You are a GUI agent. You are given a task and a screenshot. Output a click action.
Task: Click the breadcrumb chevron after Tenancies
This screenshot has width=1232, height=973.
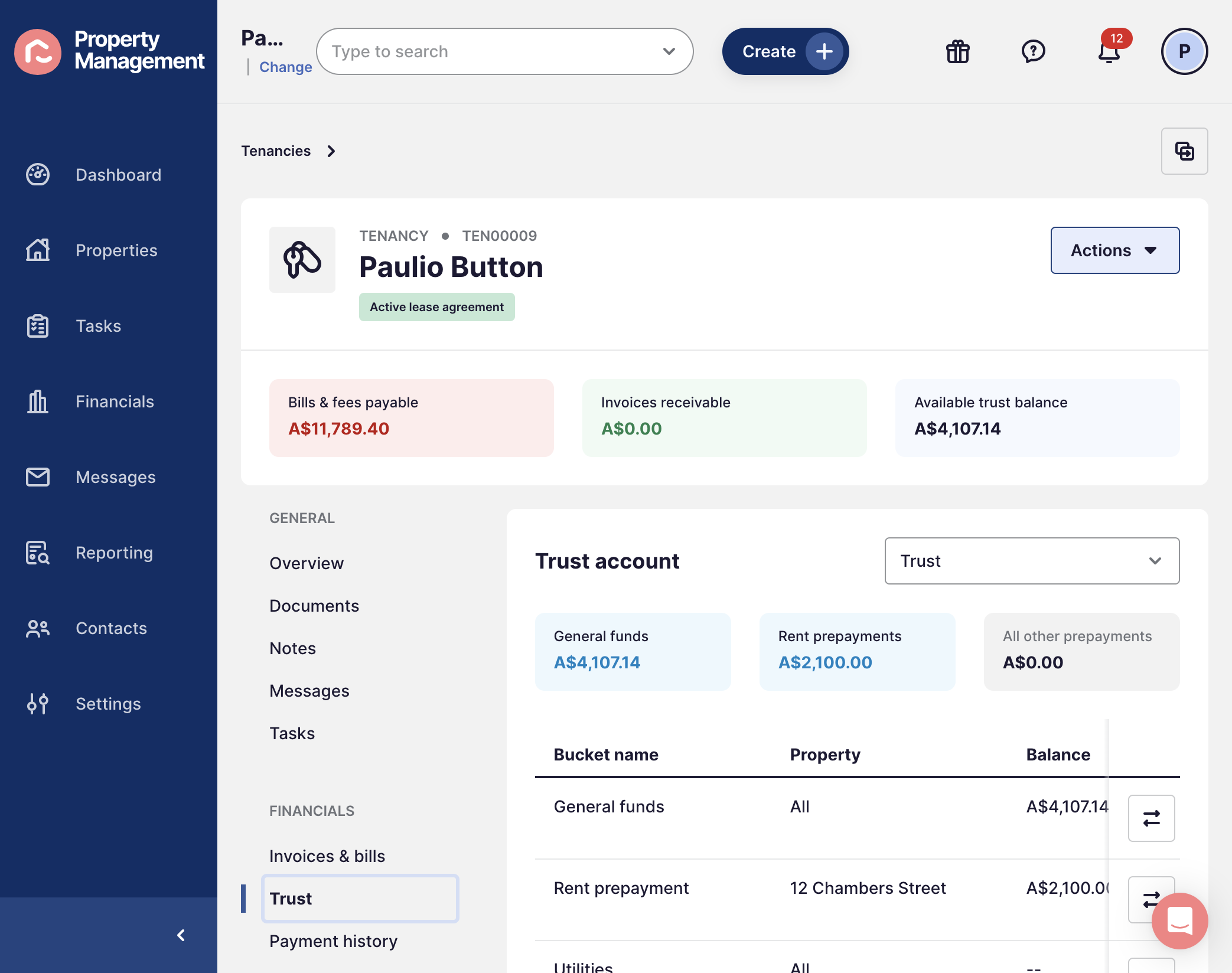pyautogui.click(x=331, y=151)
